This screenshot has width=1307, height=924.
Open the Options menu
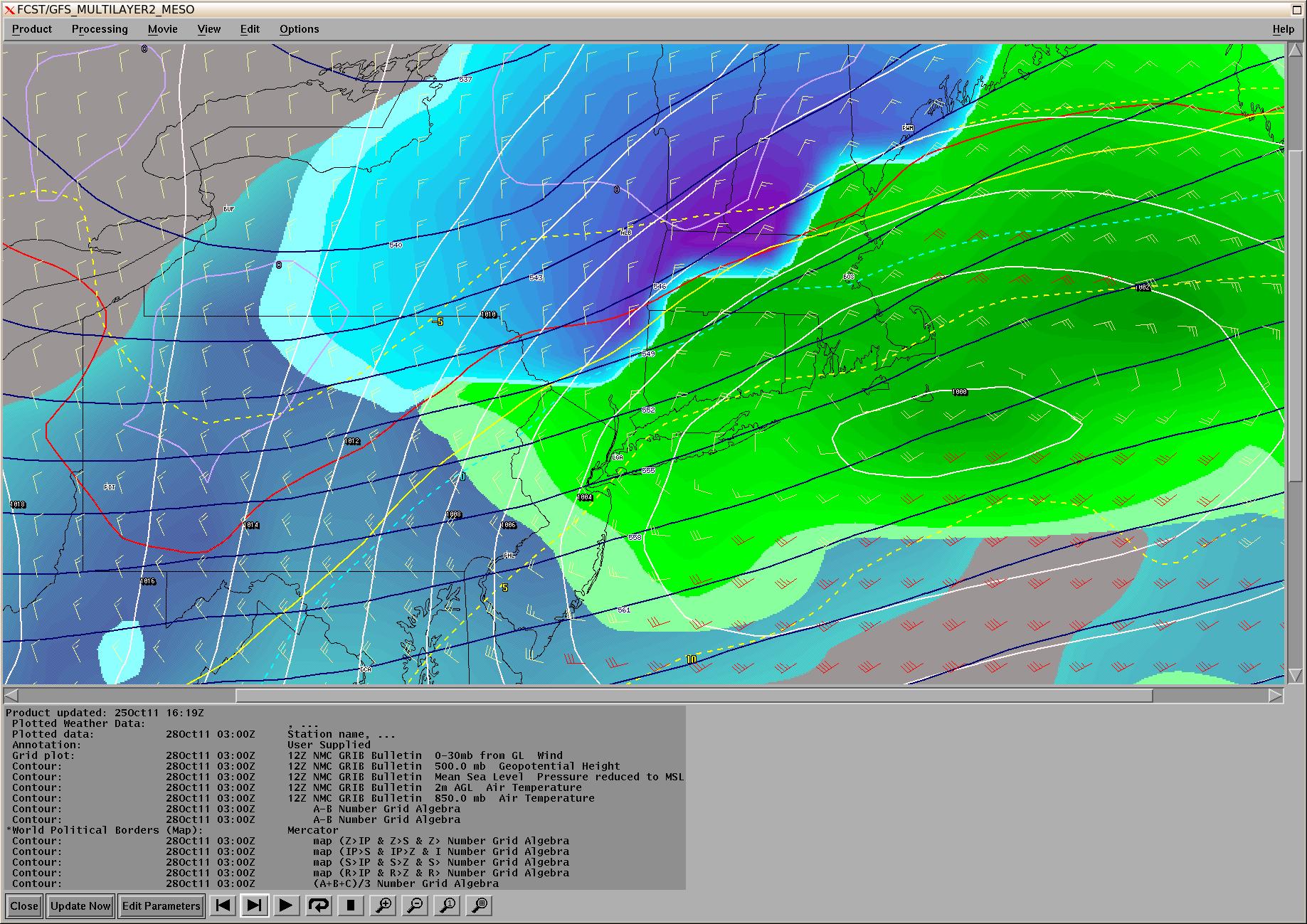click(299, 29)
